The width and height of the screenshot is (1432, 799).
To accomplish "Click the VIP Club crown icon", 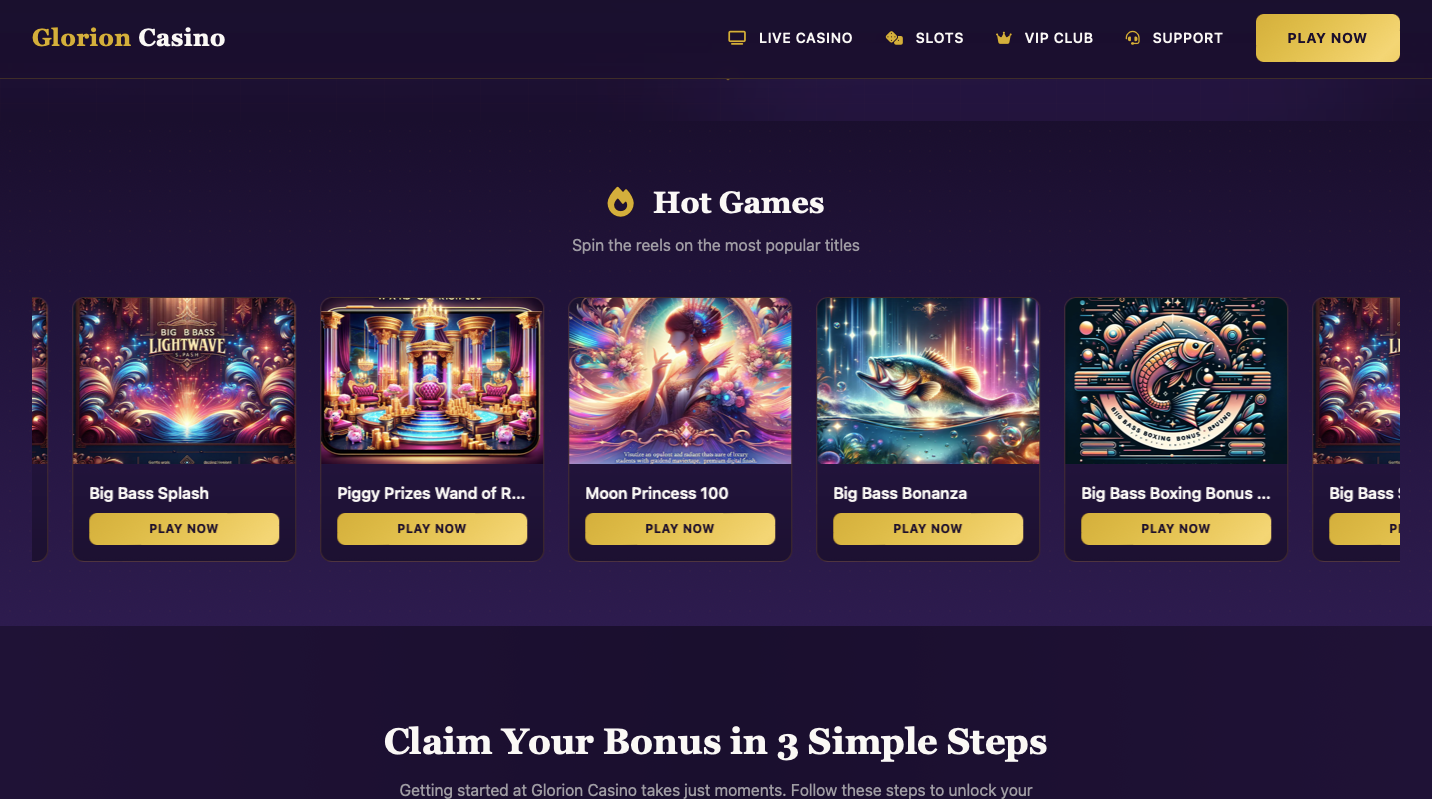I will click(1004, 38).
